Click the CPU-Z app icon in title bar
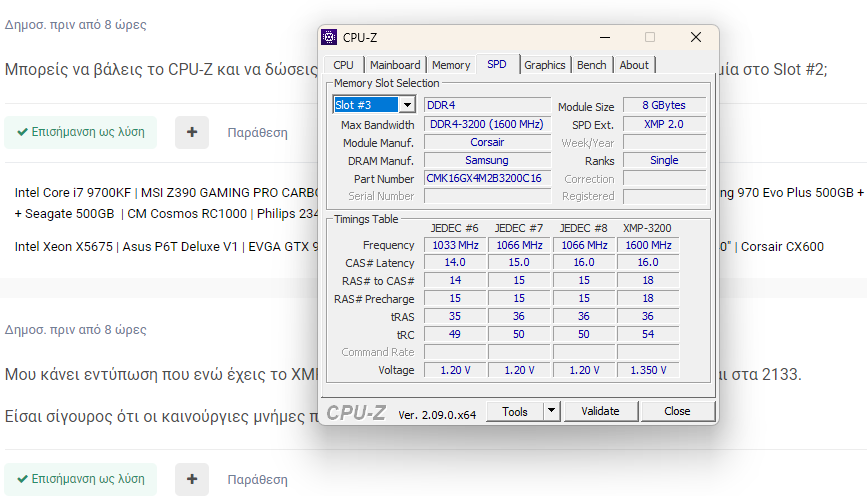 pos(329,37)
